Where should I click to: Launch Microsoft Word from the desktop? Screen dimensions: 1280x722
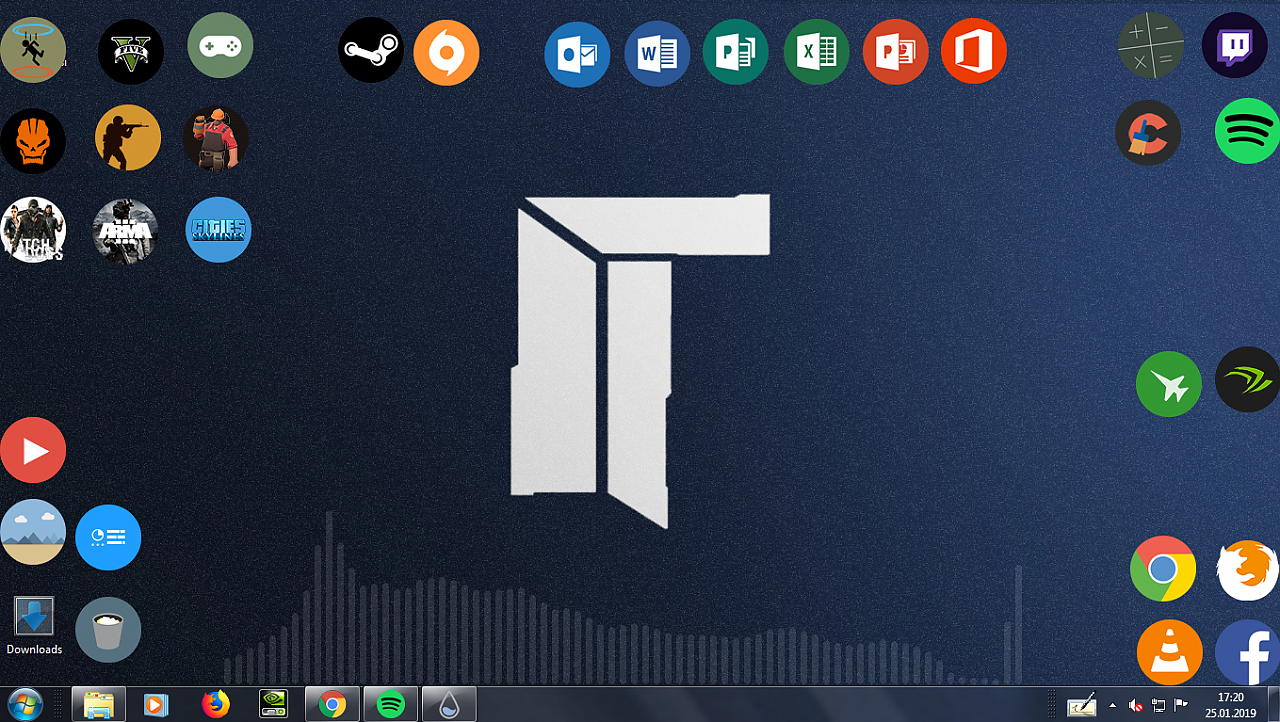[x=657, y=54]
